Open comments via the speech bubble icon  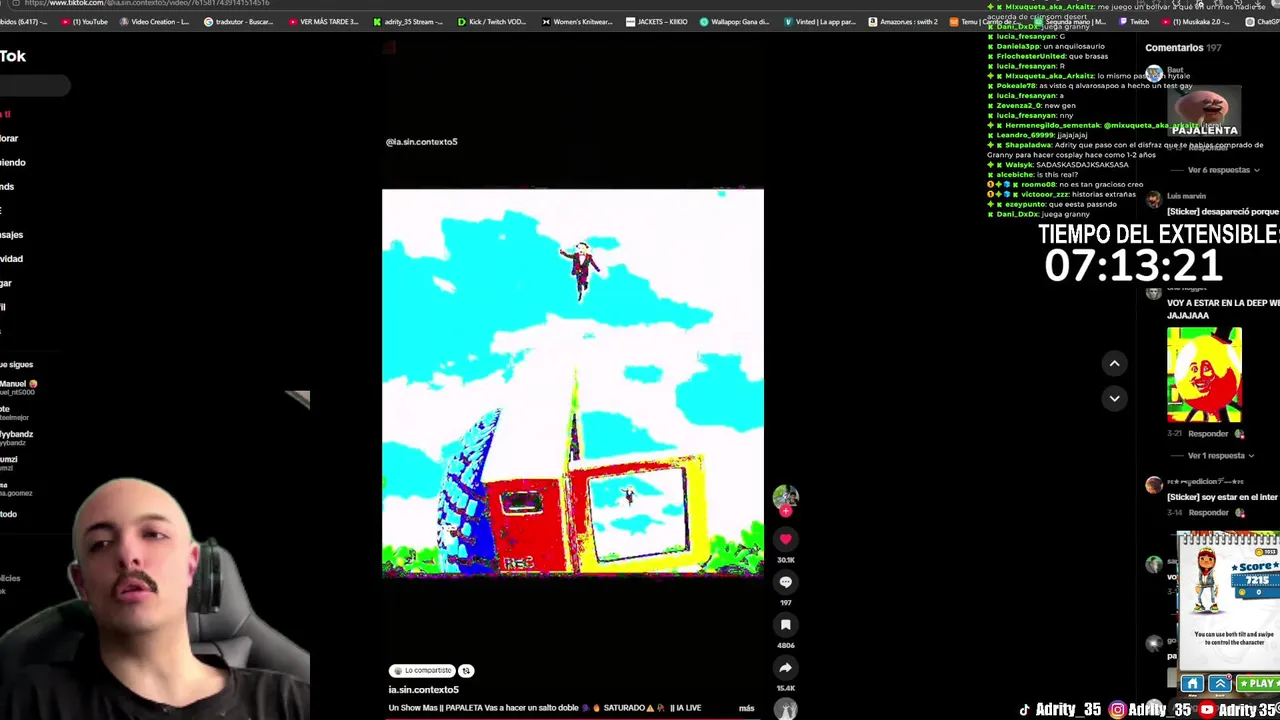[x=785, y=582]
